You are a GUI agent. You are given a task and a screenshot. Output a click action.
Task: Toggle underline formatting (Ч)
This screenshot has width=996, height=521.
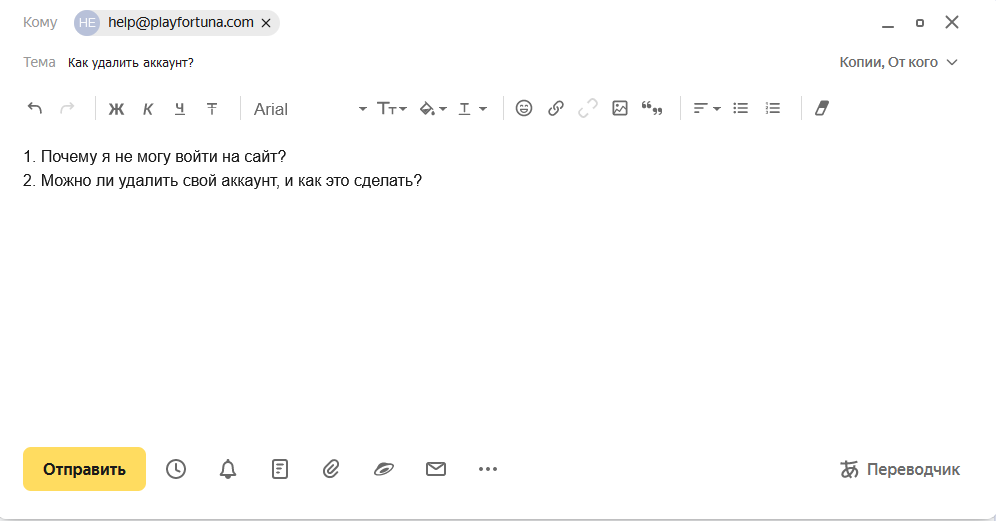pyautogui.click(x=180, y=109)
